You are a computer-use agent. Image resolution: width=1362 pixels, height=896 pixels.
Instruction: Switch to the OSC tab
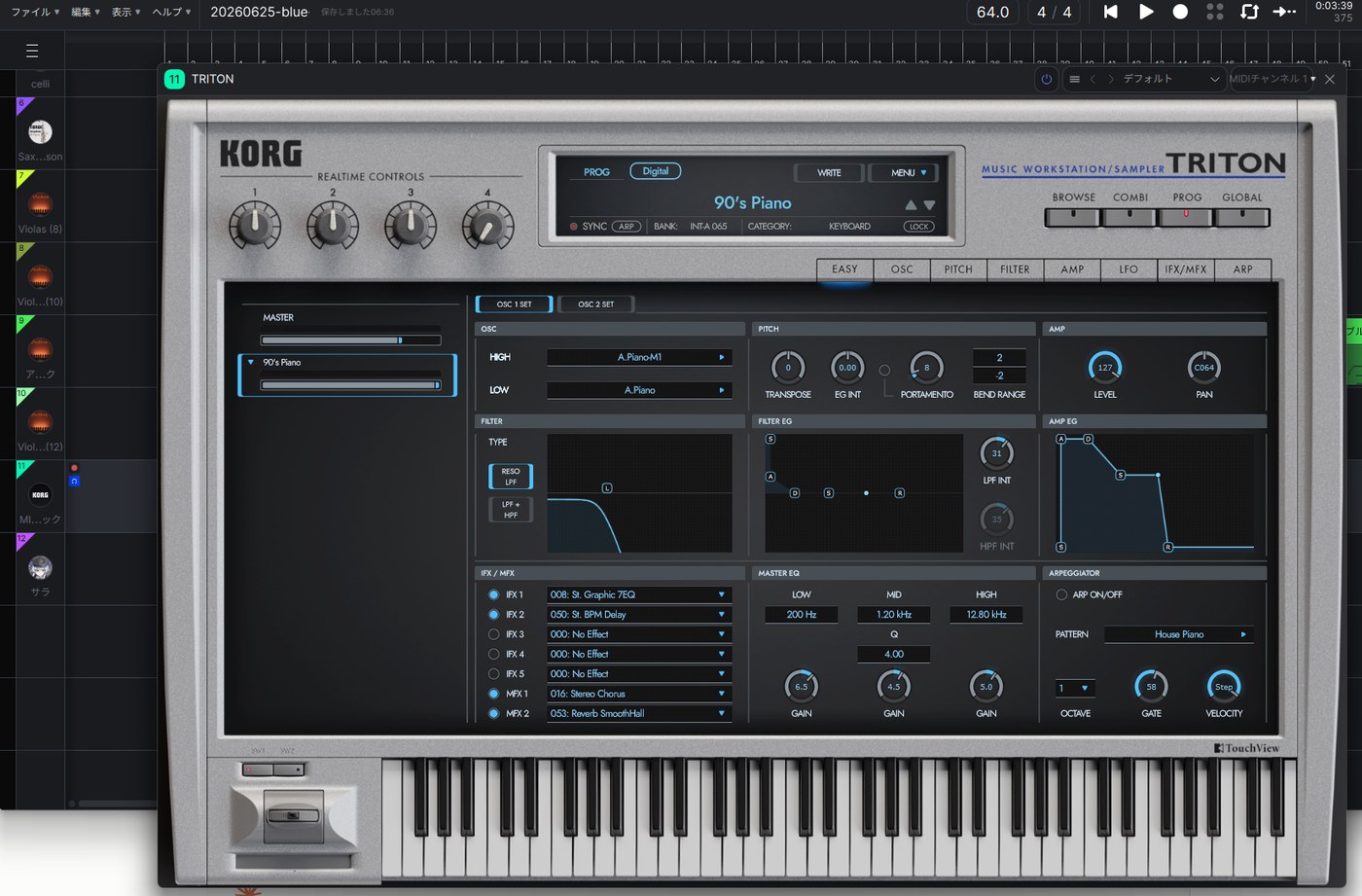pyautogui.click(x=902, y=269)
